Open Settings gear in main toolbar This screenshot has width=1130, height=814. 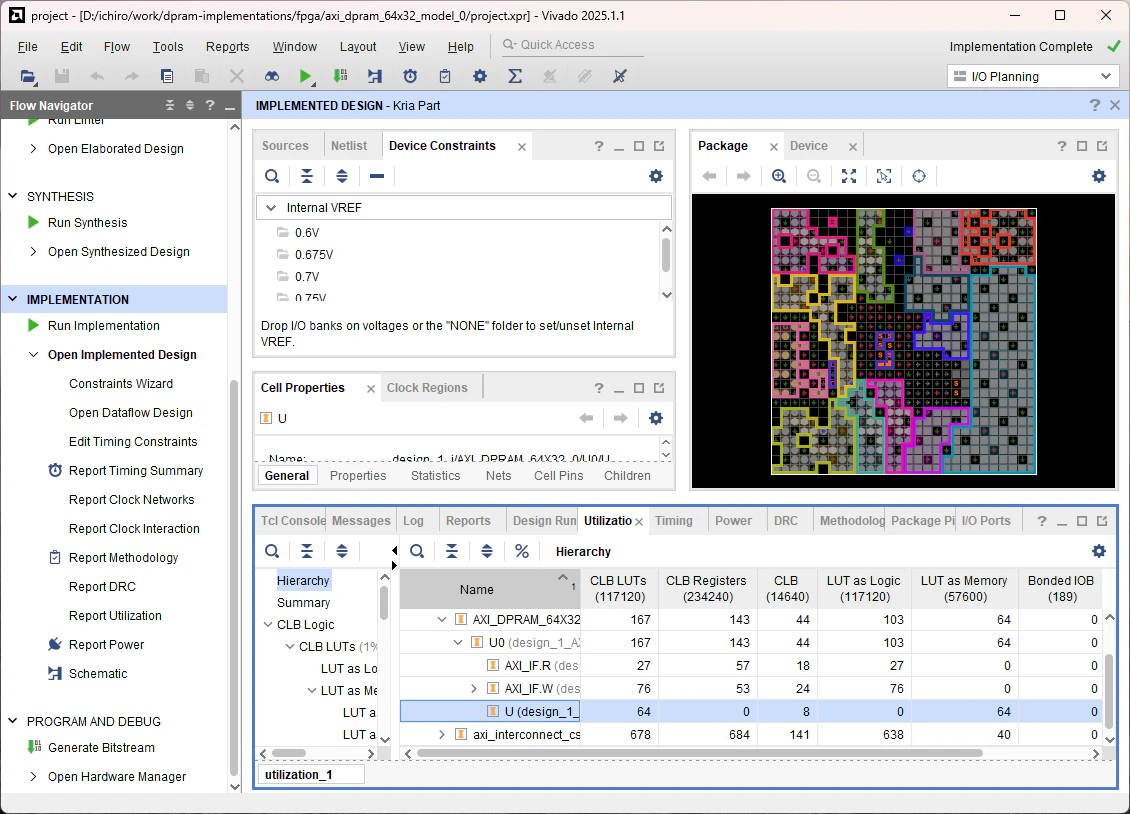pos(480,76)
